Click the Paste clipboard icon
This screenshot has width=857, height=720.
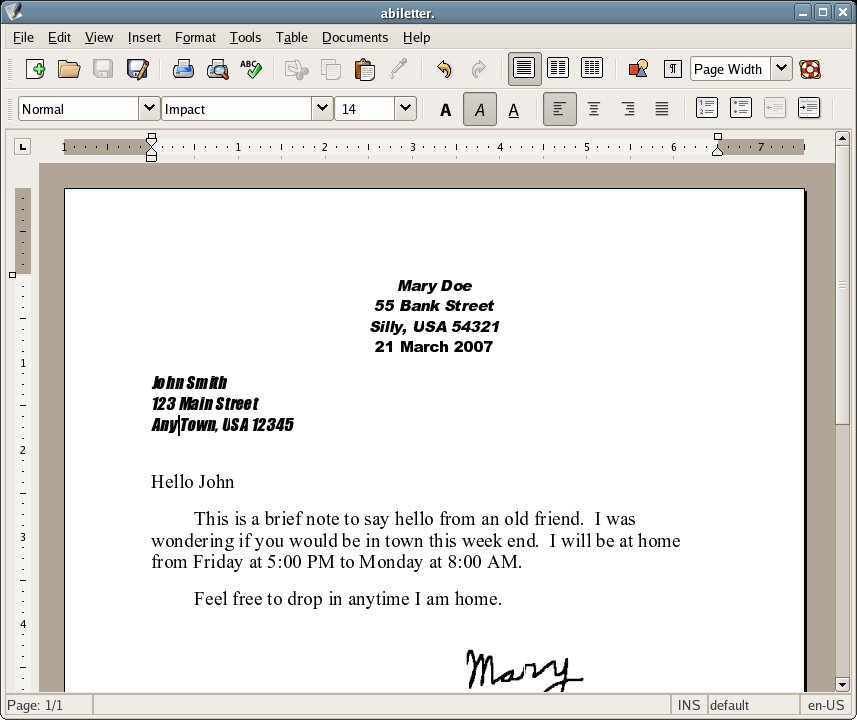(365, 69)
